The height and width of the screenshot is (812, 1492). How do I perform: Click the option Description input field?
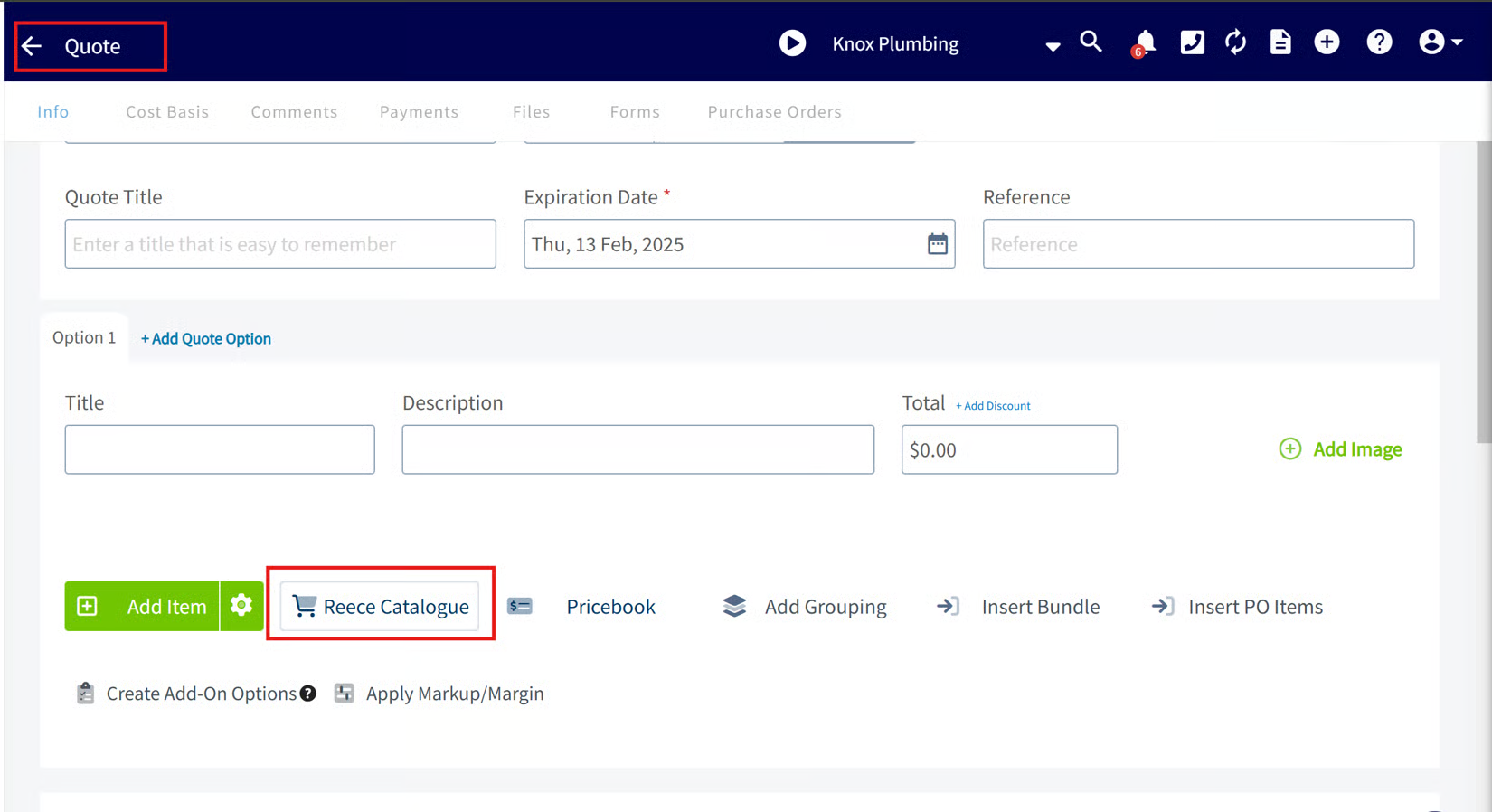click(x=637, y=449)
